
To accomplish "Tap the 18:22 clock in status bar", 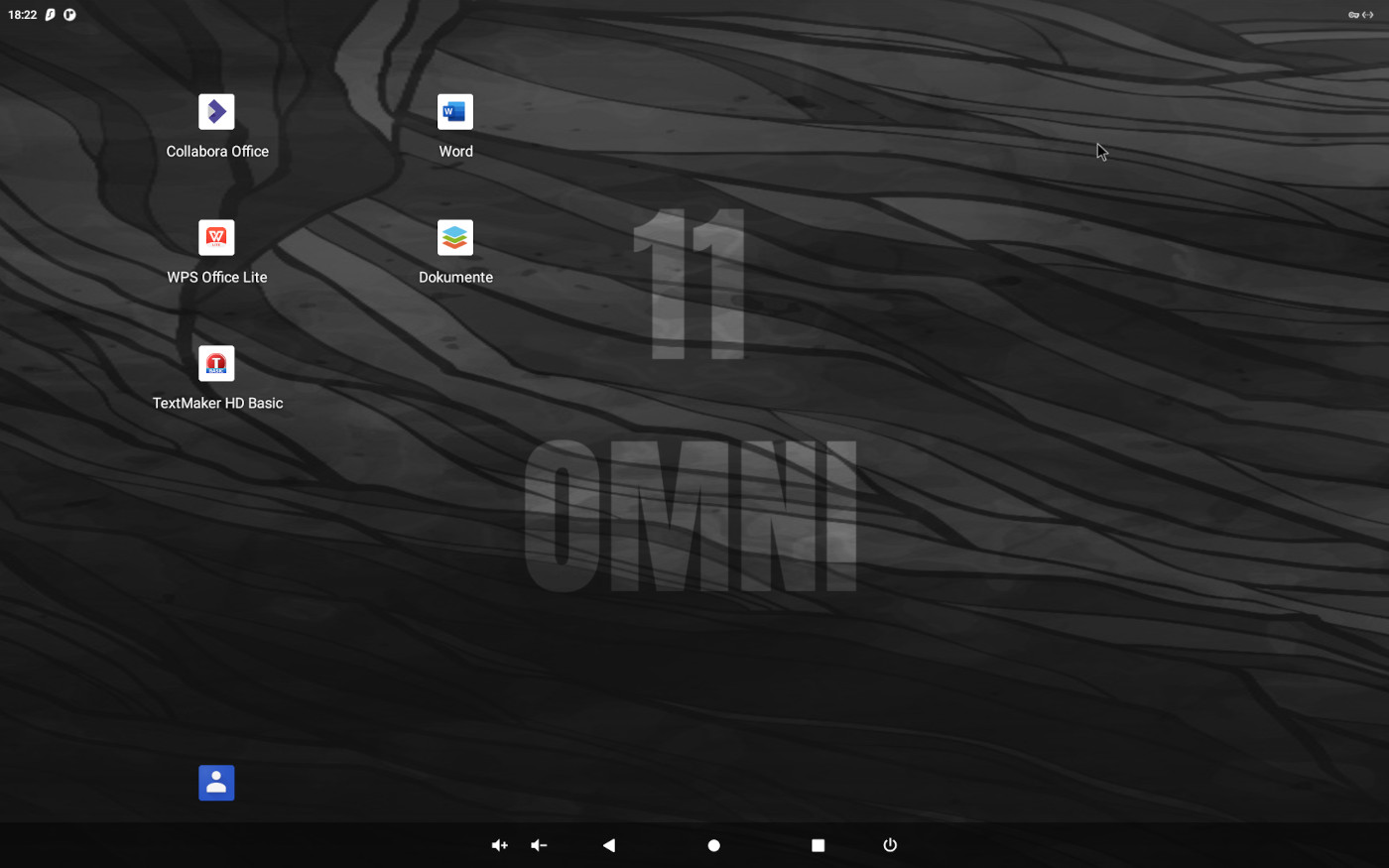I will click(22, 15).
